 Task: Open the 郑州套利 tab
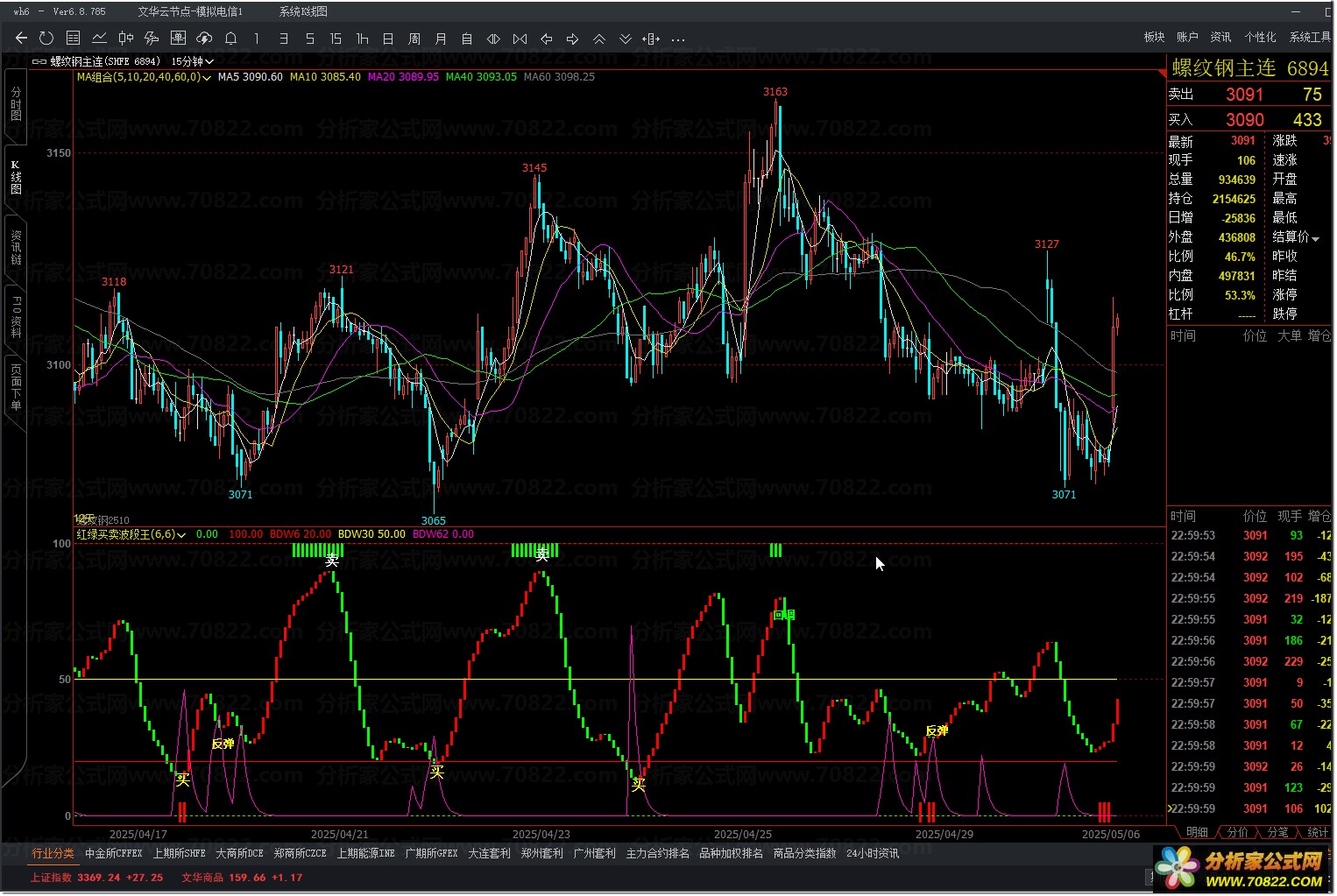point(541,853)
